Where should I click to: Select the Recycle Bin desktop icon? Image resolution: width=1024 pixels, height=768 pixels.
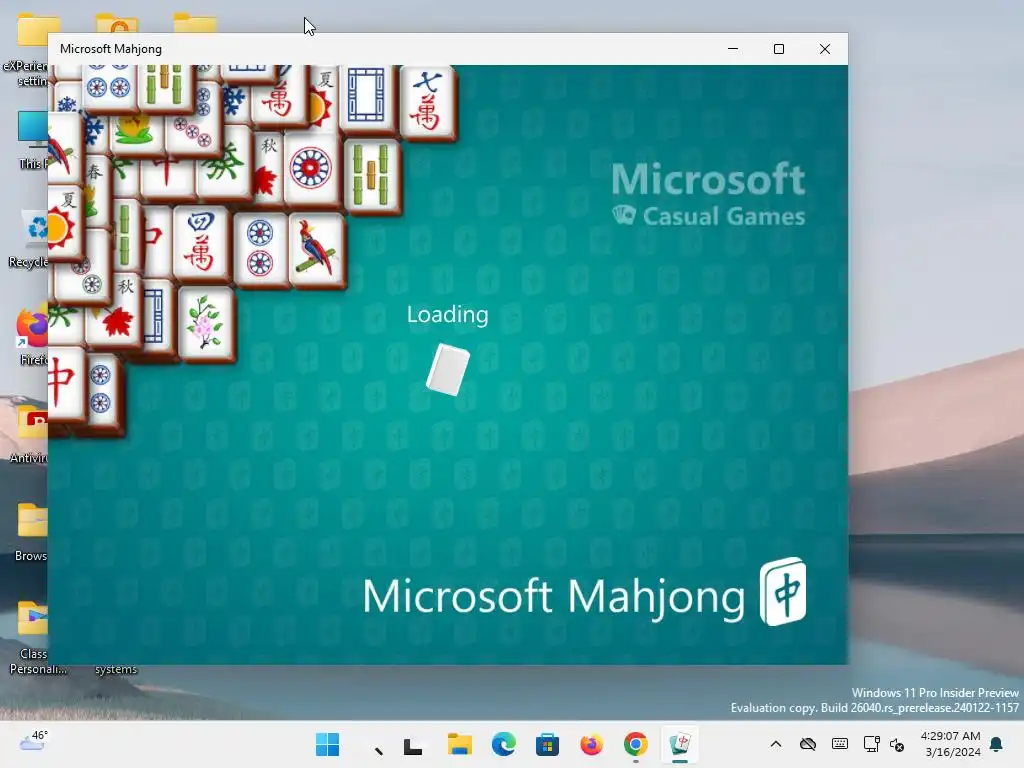(29, 238)
